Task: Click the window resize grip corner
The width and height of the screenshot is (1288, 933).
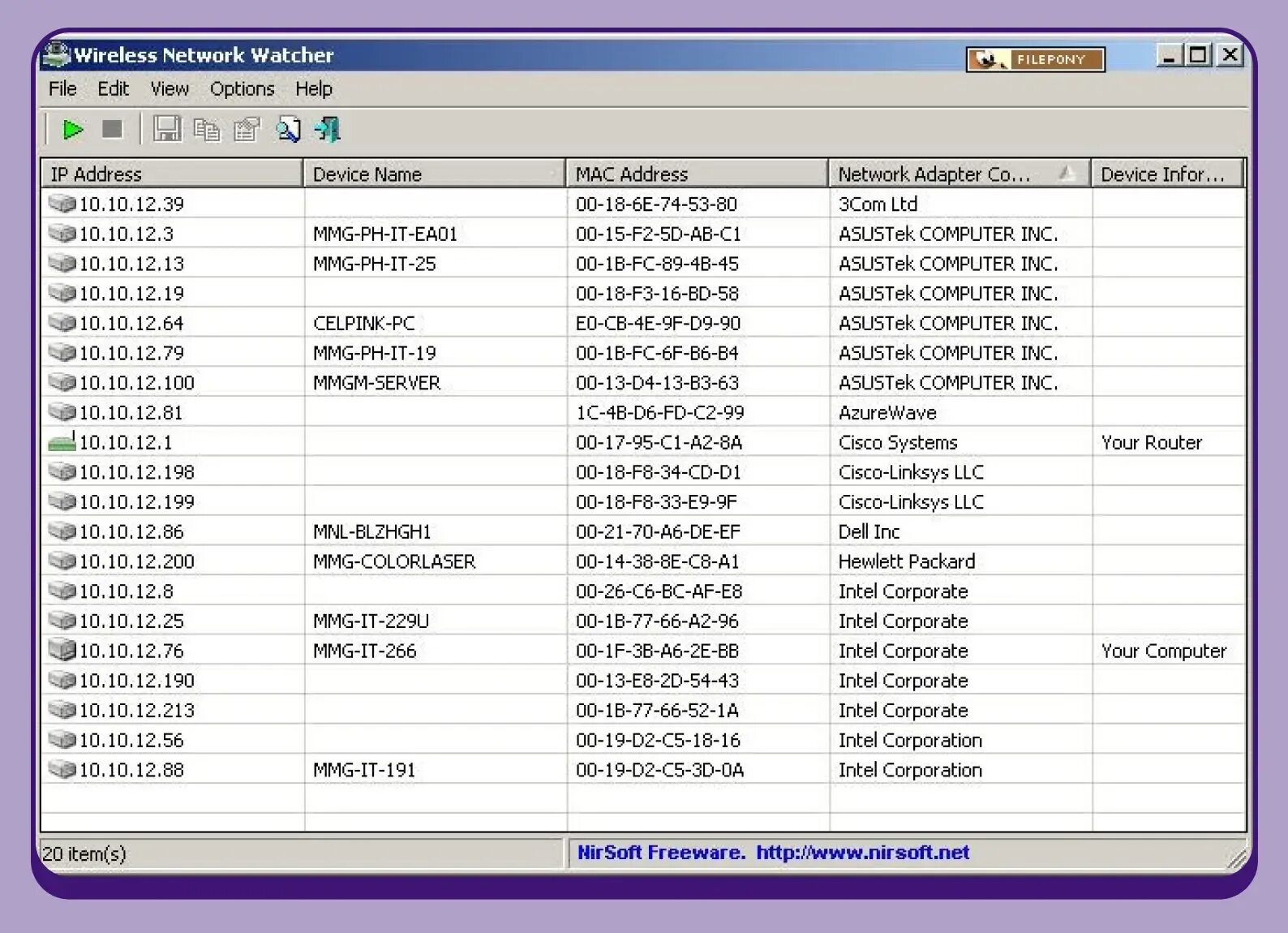Action: (1237, 858)
